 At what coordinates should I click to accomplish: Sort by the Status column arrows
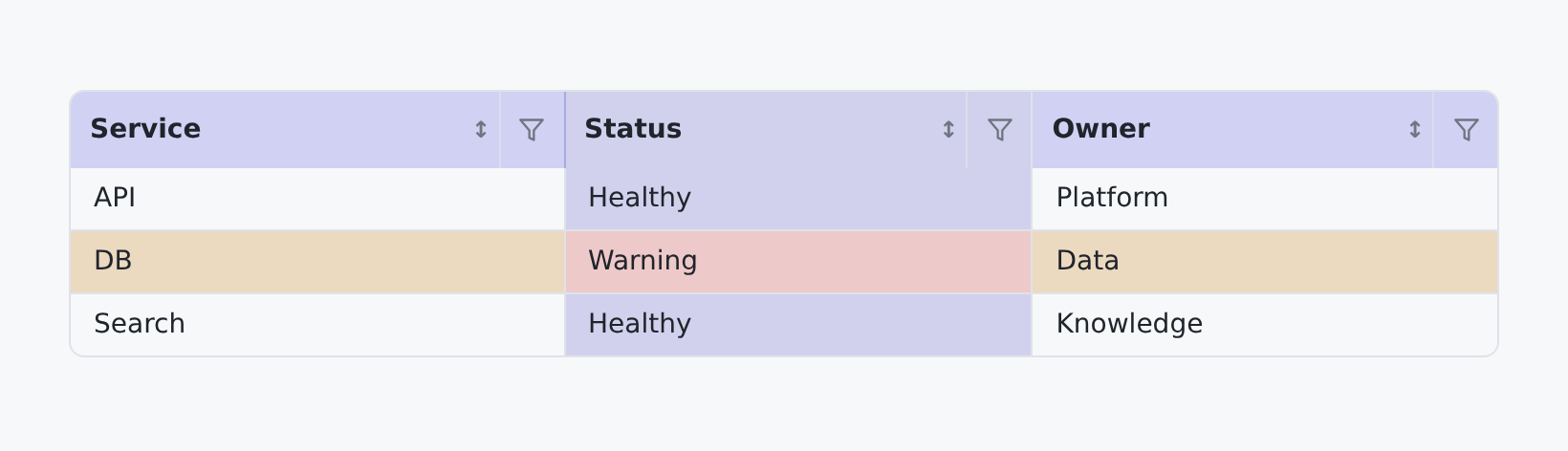coord(948,130)
